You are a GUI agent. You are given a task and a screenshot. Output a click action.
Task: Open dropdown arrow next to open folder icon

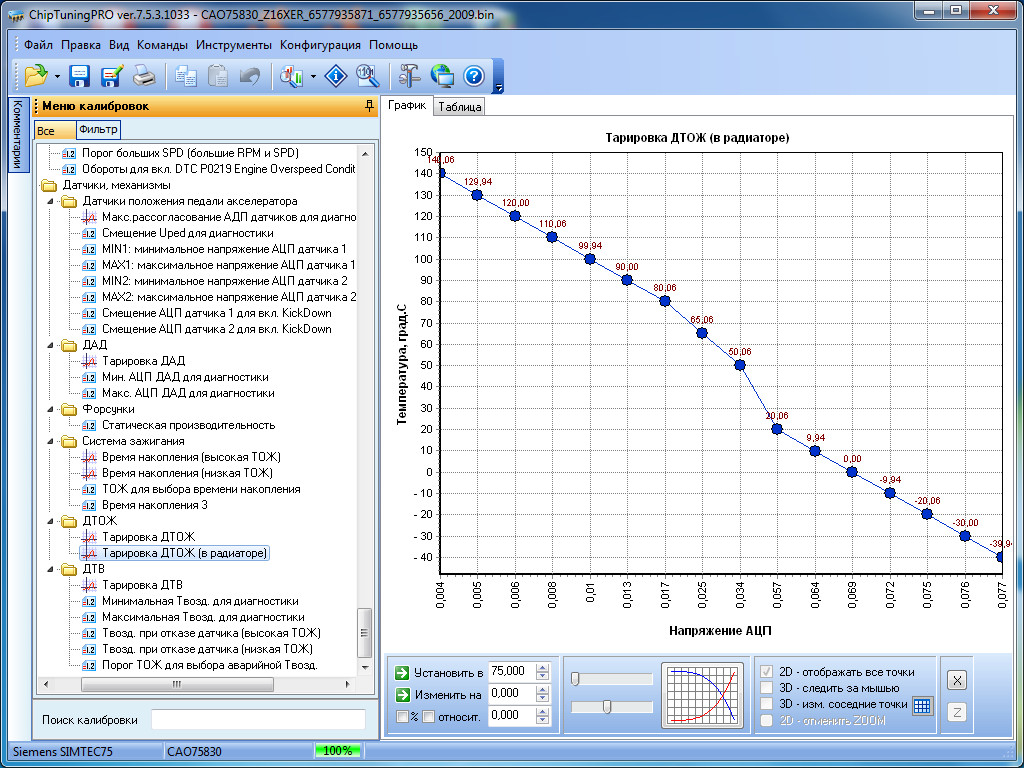(58, 76)
